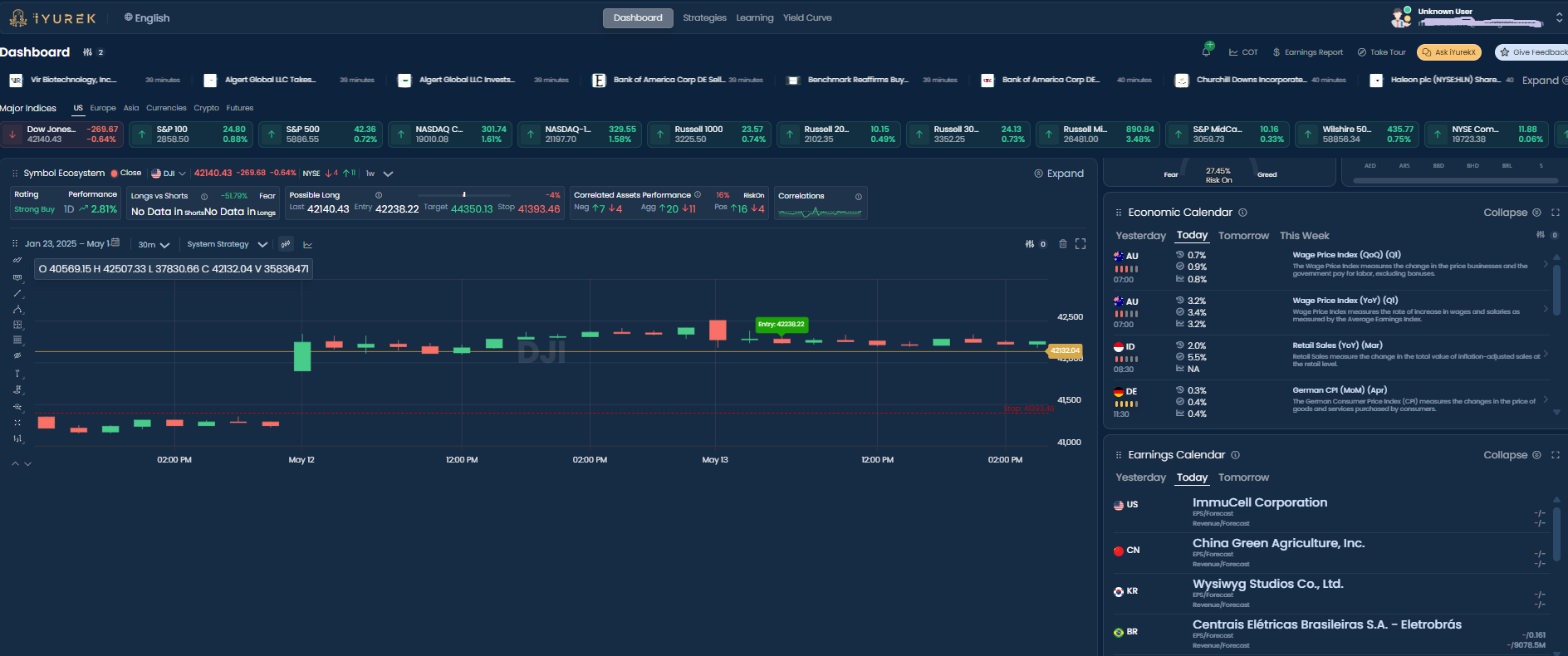The width and height of the screenshot is (1568, 656).
Task: Open fullscreen for the price chart
Action: [x=1080, y=244]
